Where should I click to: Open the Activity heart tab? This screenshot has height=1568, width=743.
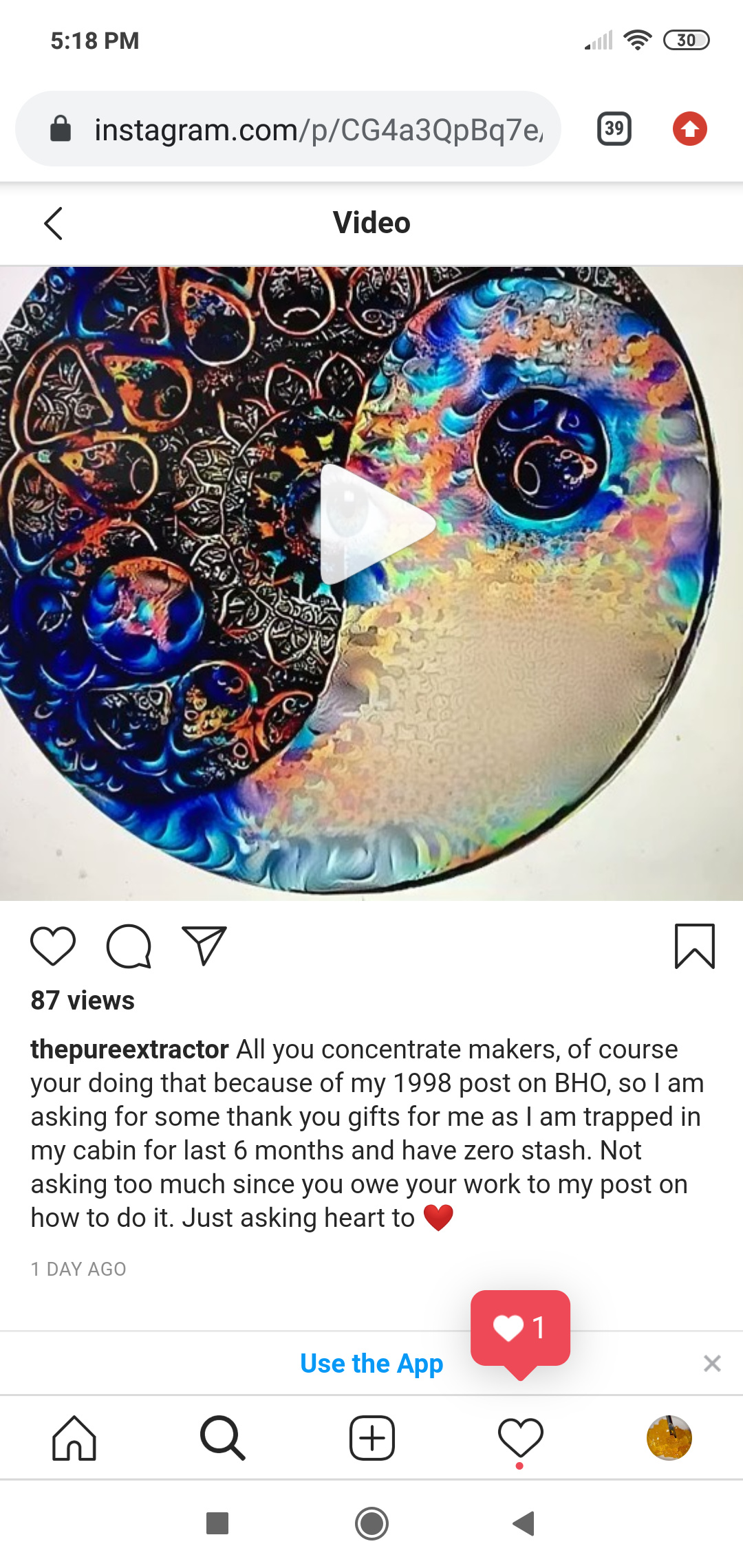[x=520, y=1437]
